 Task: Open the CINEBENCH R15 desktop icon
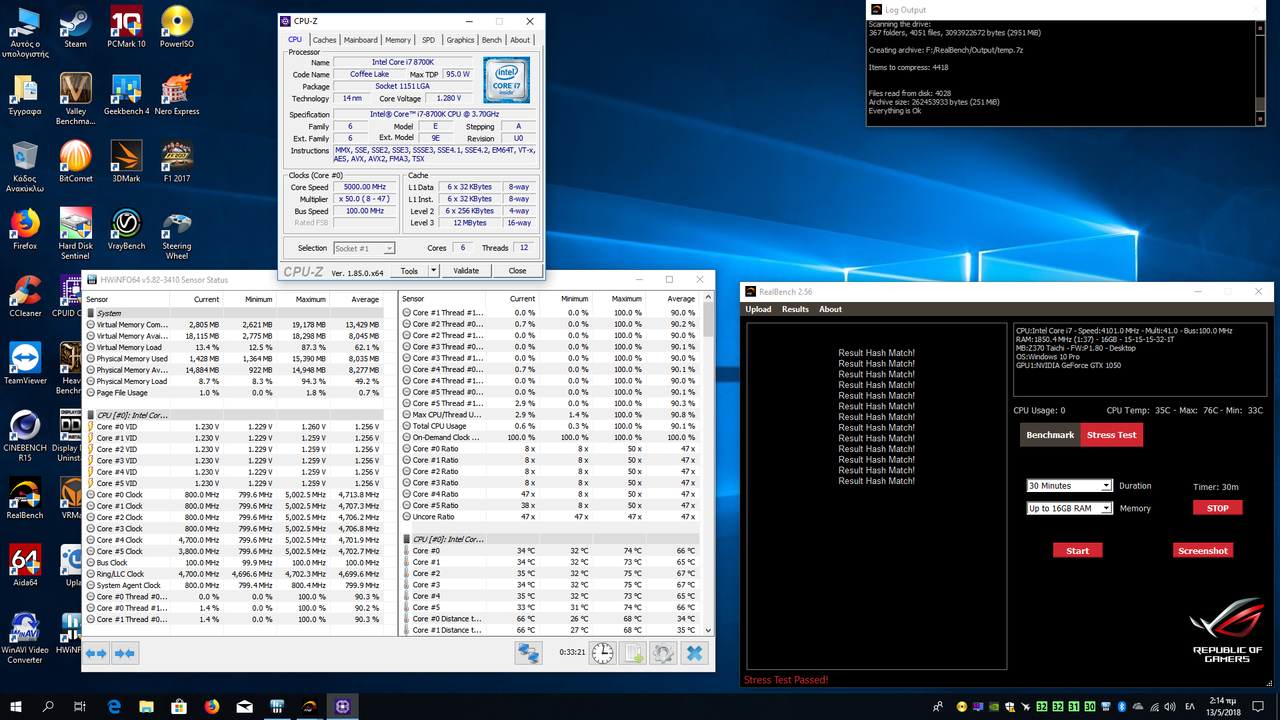(x=25, y=435)
